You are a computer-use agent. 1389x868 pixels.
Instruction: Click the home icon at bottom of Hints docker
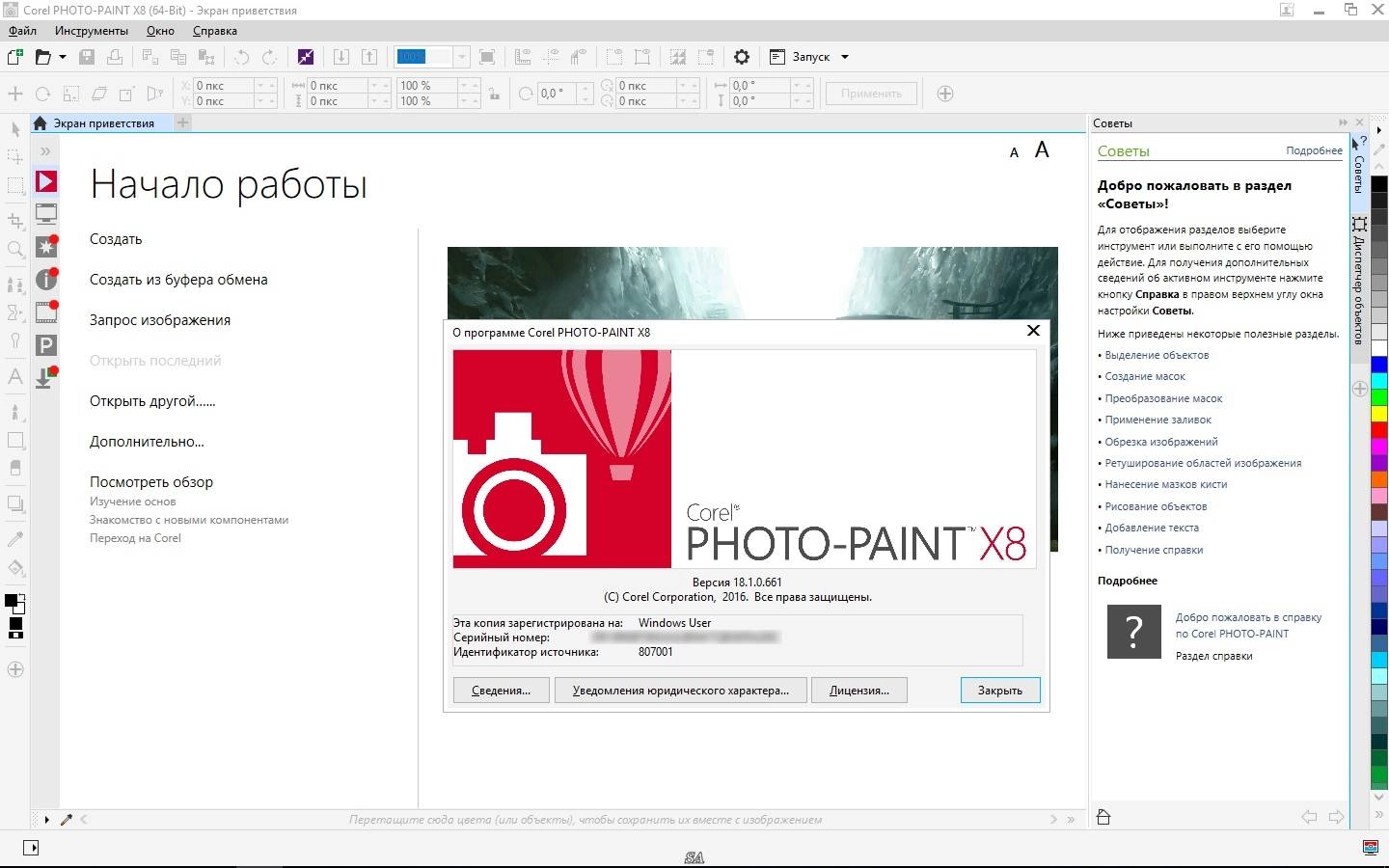(1104, 817)
